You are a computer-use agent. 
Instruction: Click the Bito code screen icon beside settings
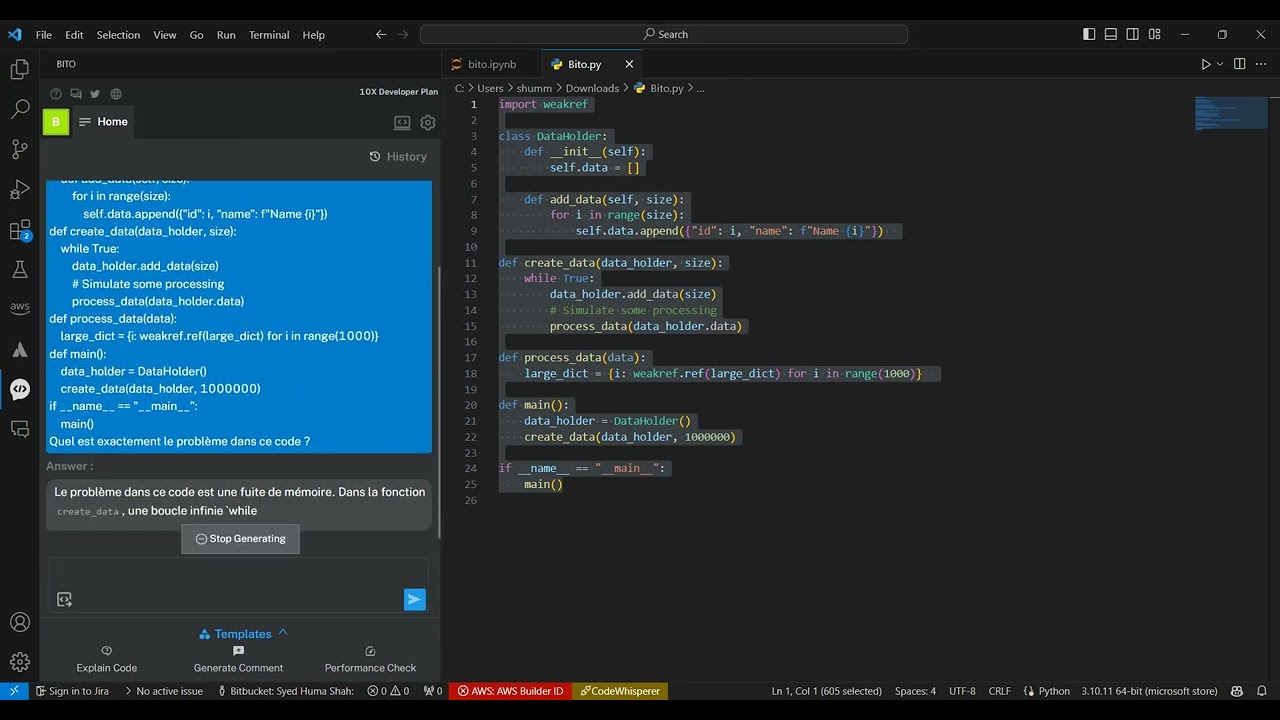tap(402, 122)
